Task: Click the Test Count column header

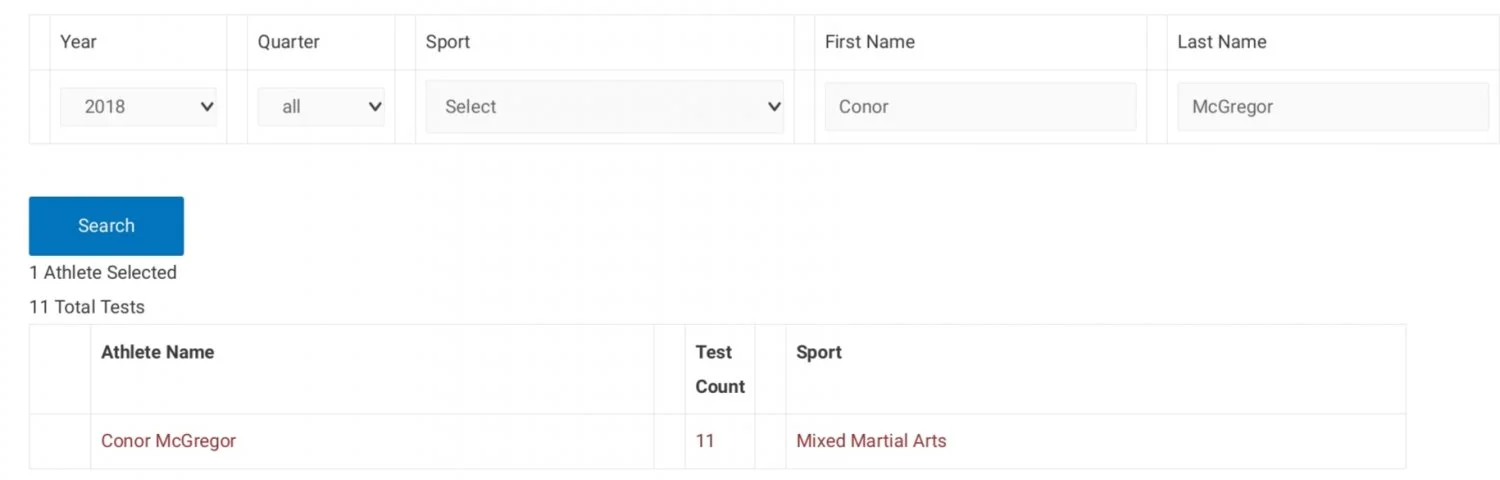Action: [x=719, y=369]
